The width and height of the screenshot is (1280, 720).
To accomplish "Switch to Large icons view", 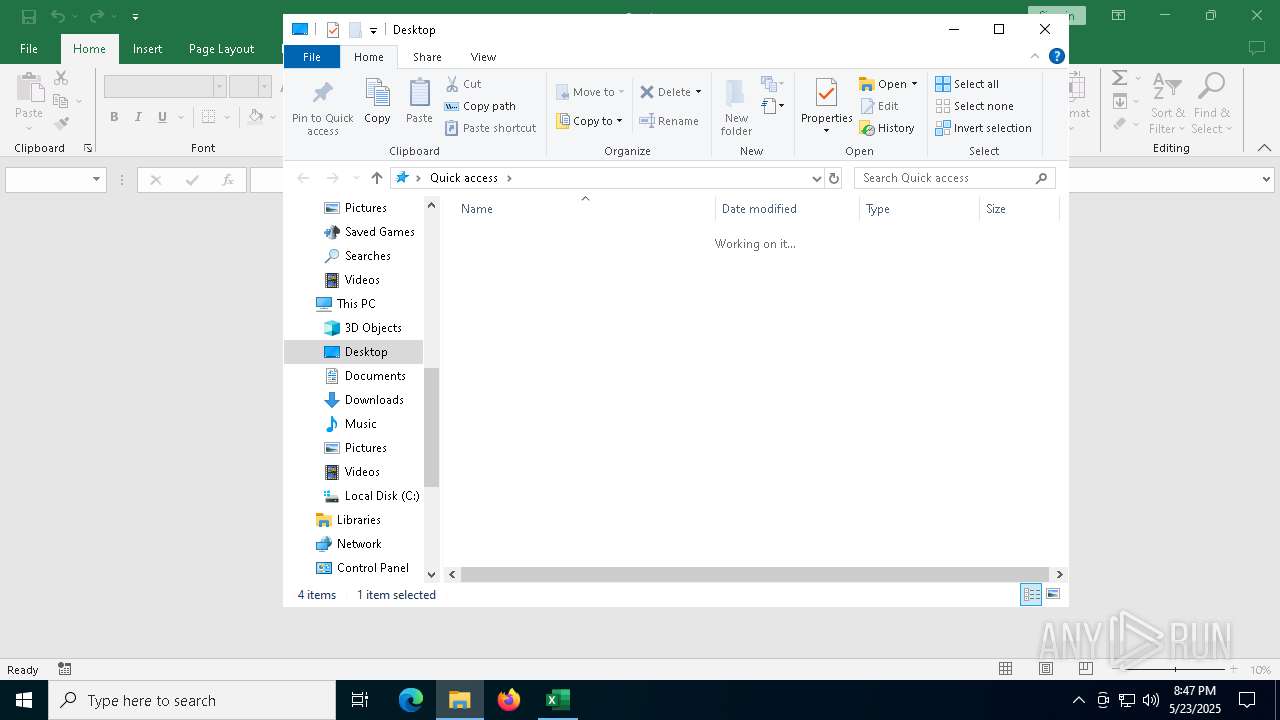I will click(1053, 595).
